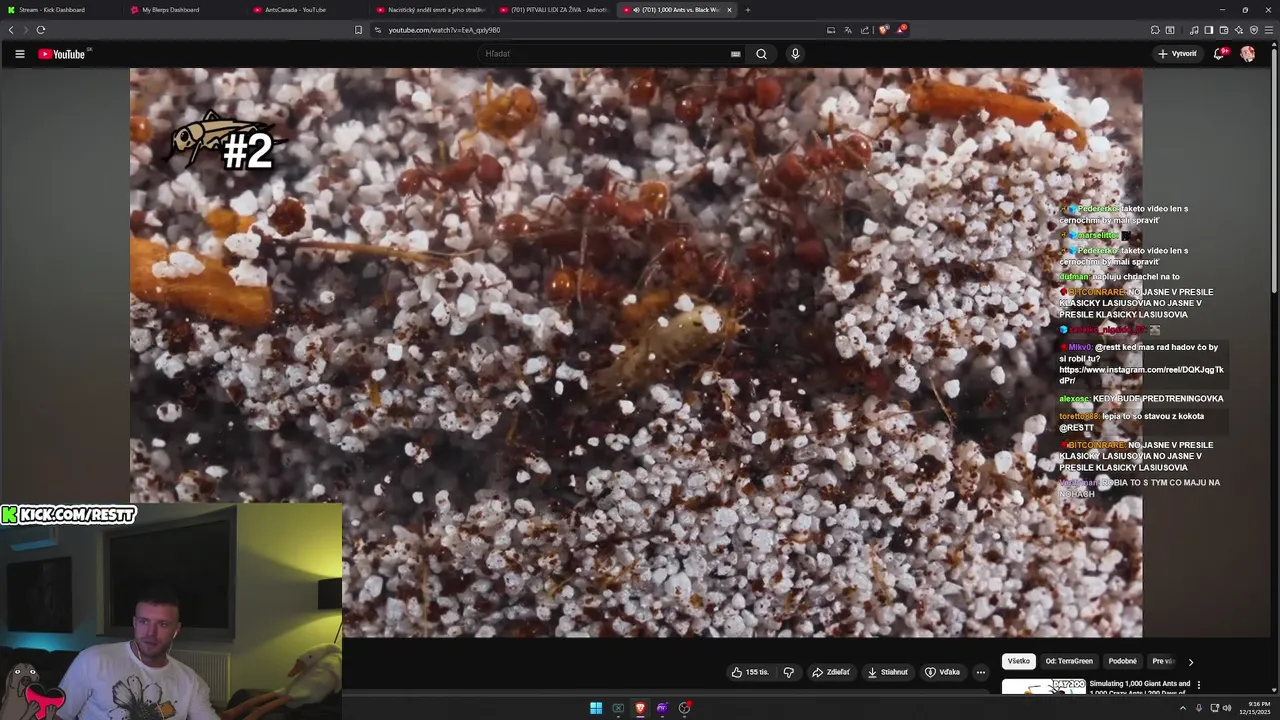Switch to My Blerps Dashboard tab

click(184, 10)
